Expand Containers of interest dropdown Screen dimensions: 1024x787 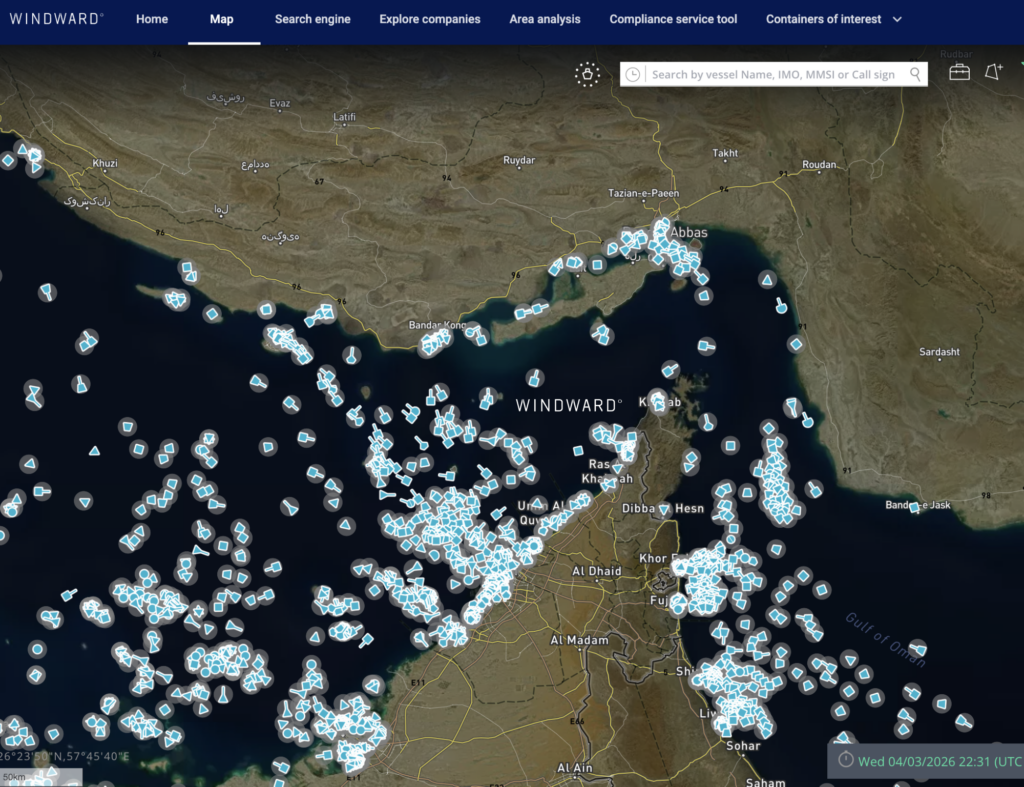833,20
